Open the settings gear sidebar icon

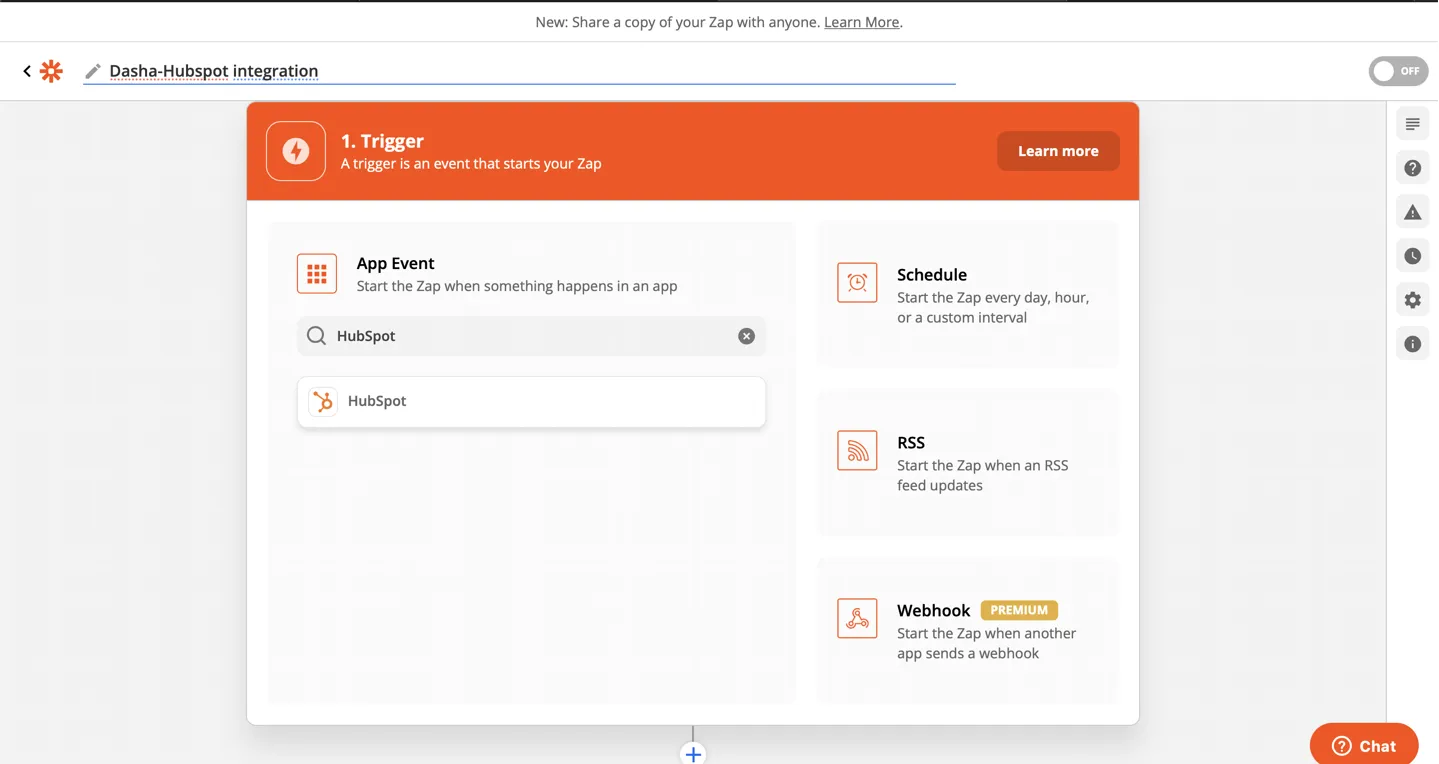coord(1412,300)
